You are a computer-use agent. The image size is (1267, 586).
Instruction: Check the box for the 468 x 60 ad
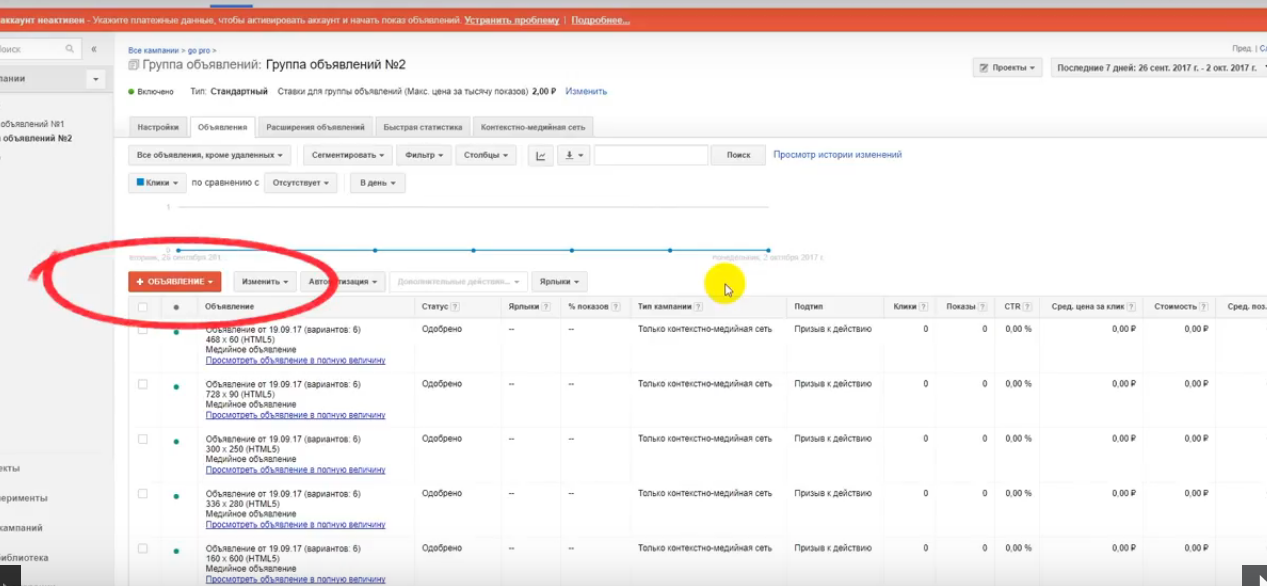coord(143,329)
